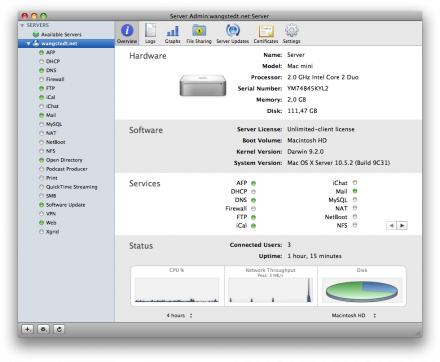Screen dimensions: 440x362
Task: Select Open Directory in sidebar
Action: point(64,160)
